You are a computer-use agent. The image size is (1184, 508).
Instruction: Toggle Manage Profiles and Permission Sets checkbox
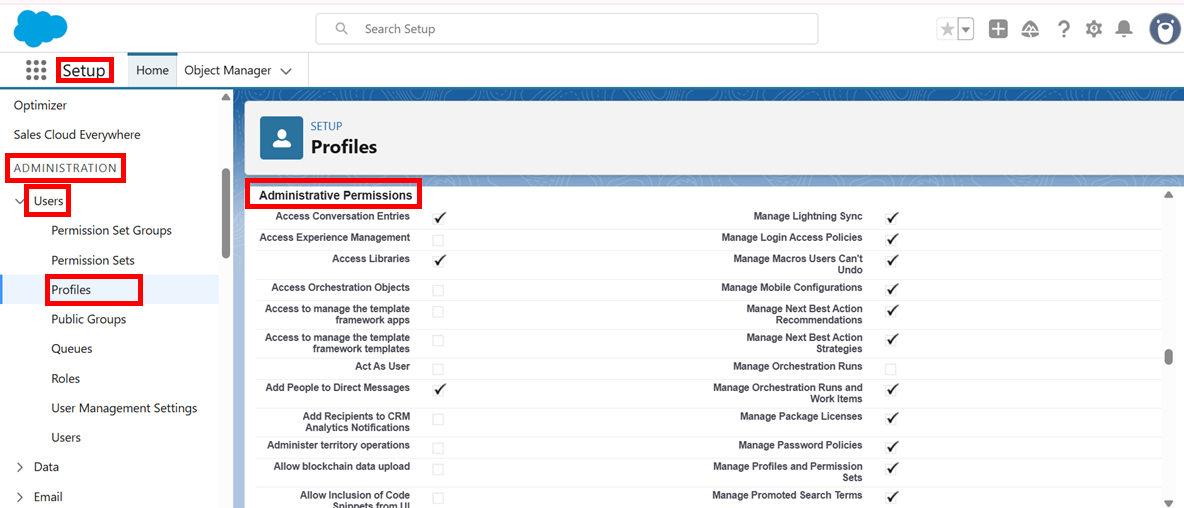pyautogui.click(x=892, y=468)
